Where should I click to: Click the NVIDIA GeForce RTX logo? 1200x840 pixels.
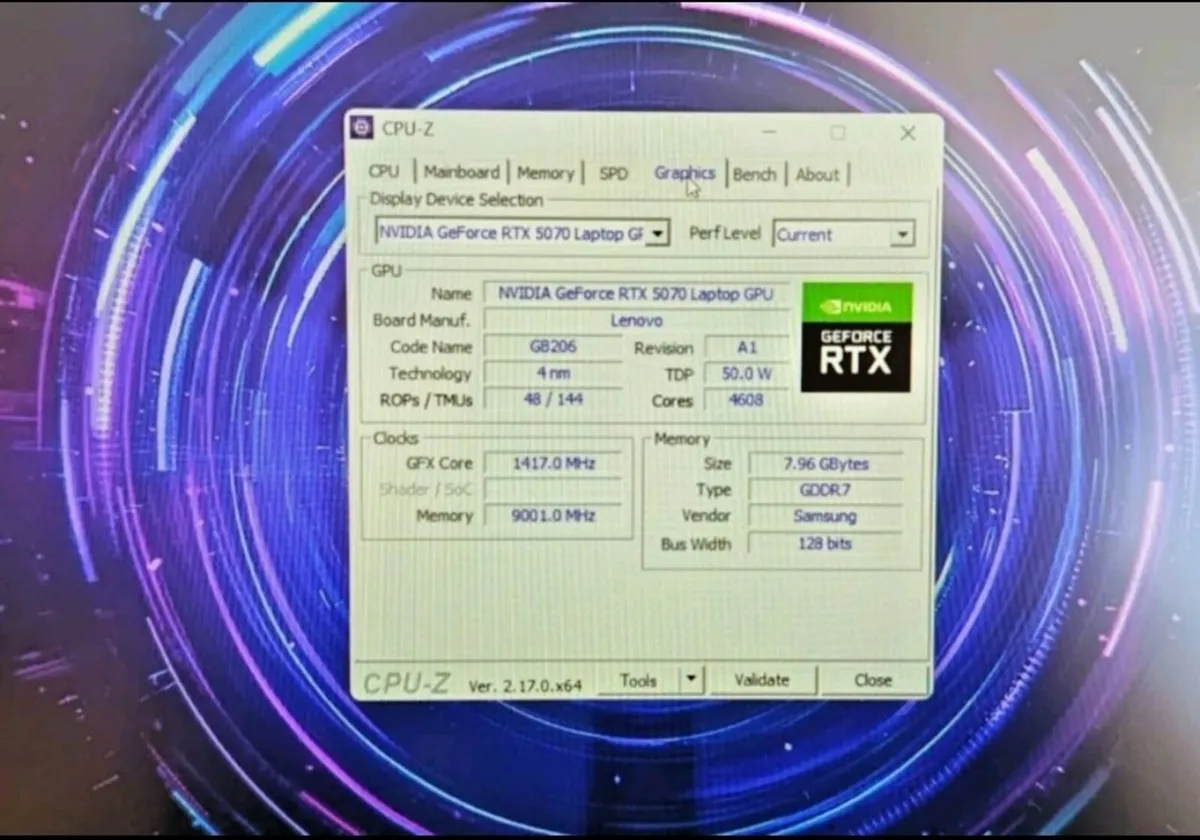click(x=857, y=337)
